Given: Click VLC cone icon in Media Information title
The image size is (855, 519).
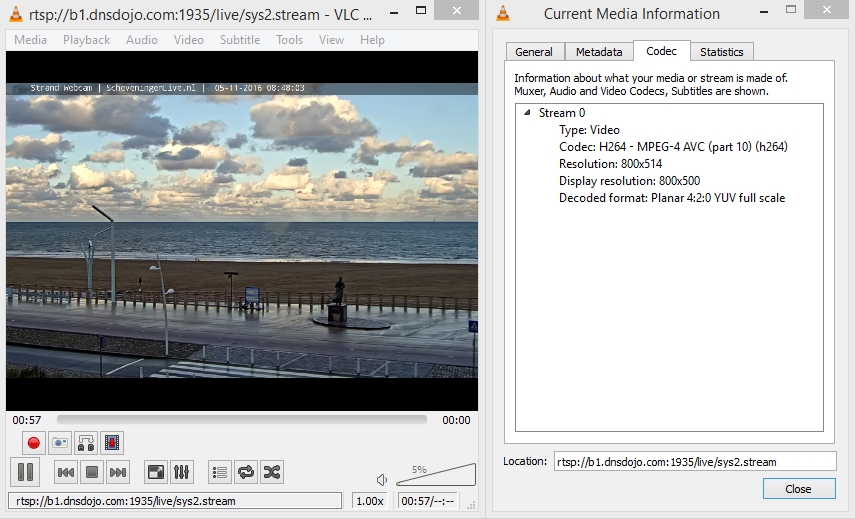Looking at the screenshot, I should tap(503, 14).
